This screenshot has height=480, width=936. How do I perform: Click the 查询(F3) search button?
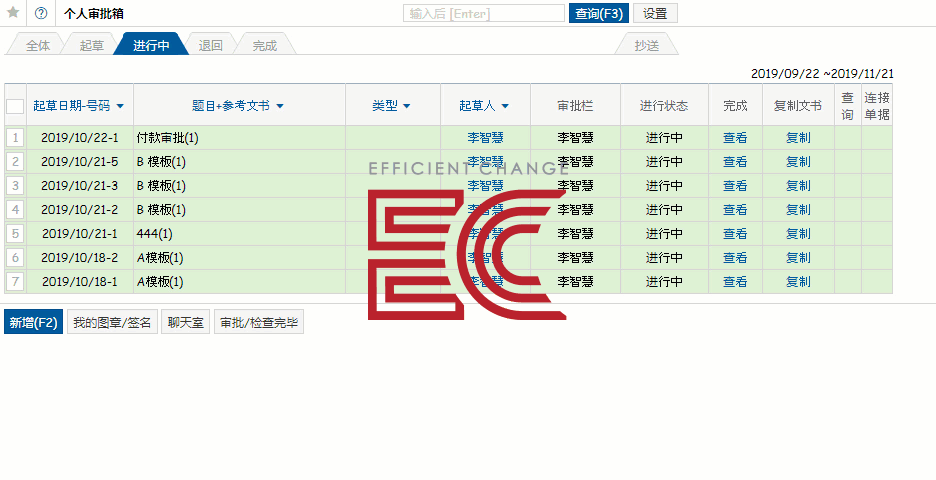click(x=599, y=13)
